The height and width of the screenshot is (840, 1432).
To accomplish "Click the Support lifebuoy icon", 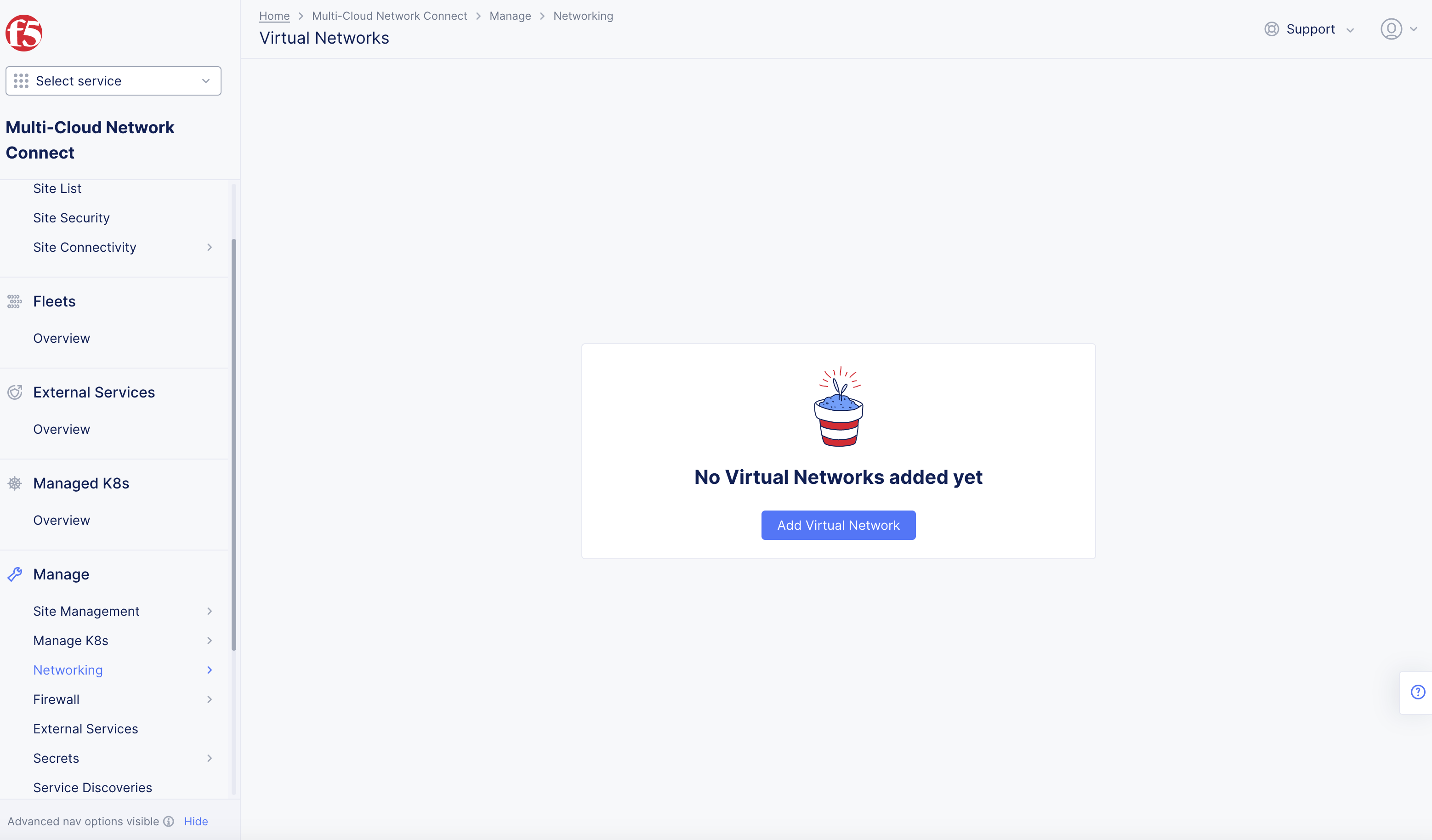I will (1271, 29).
